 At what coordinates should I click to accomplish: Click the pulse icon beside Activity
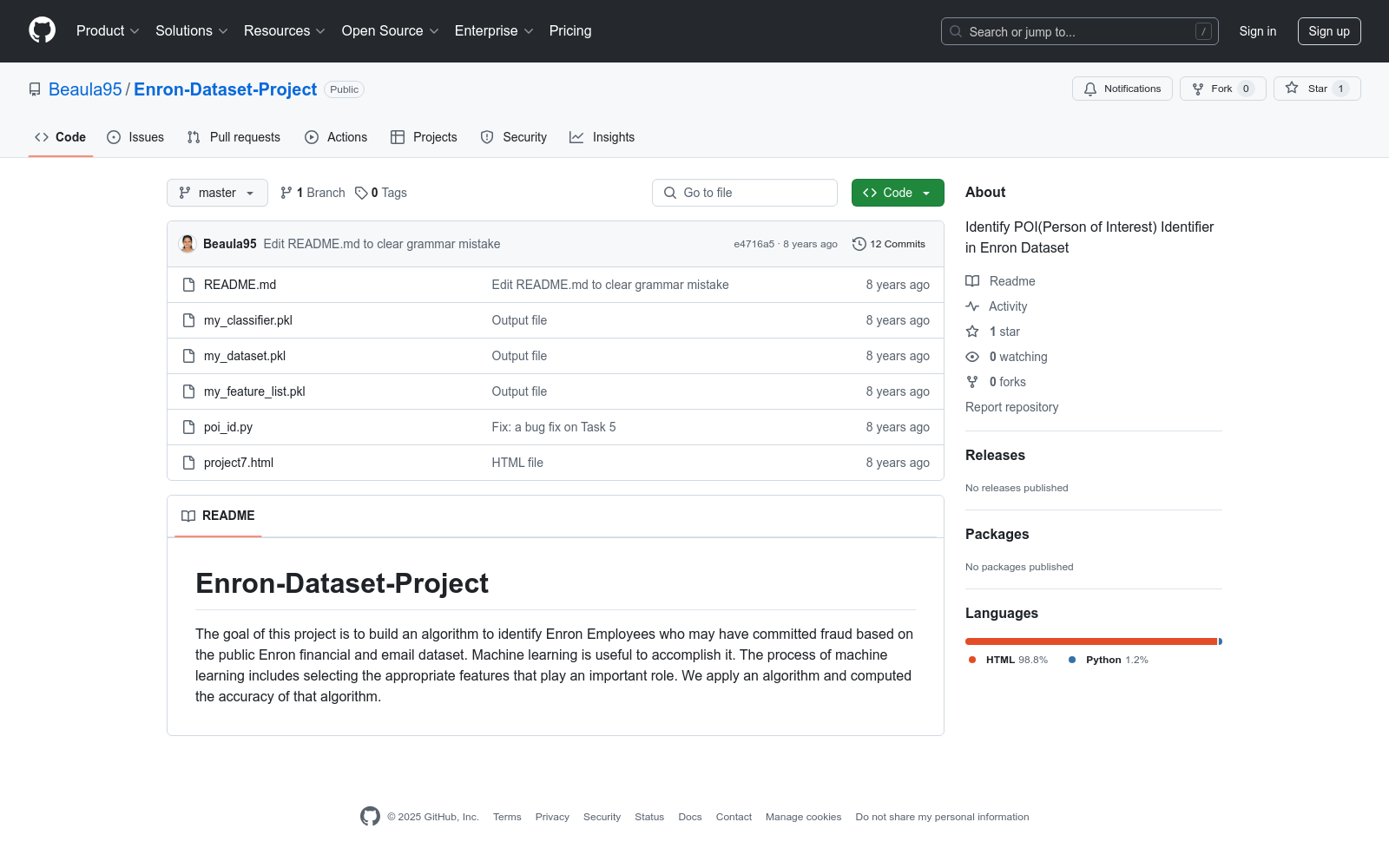tap(972, 306)
